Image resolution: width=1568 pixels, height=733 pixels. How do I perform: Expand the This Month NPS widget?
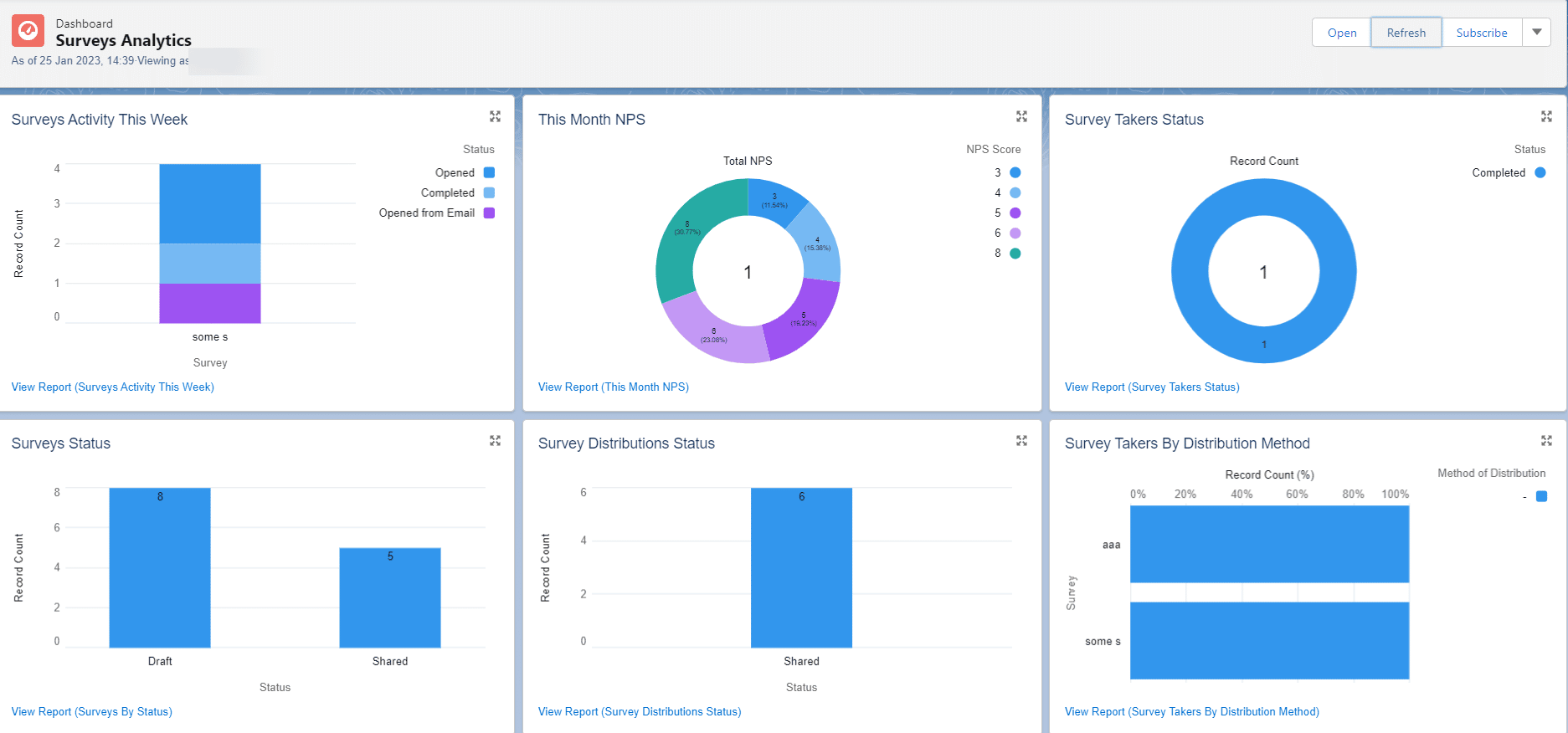[x=1021, y=116]
